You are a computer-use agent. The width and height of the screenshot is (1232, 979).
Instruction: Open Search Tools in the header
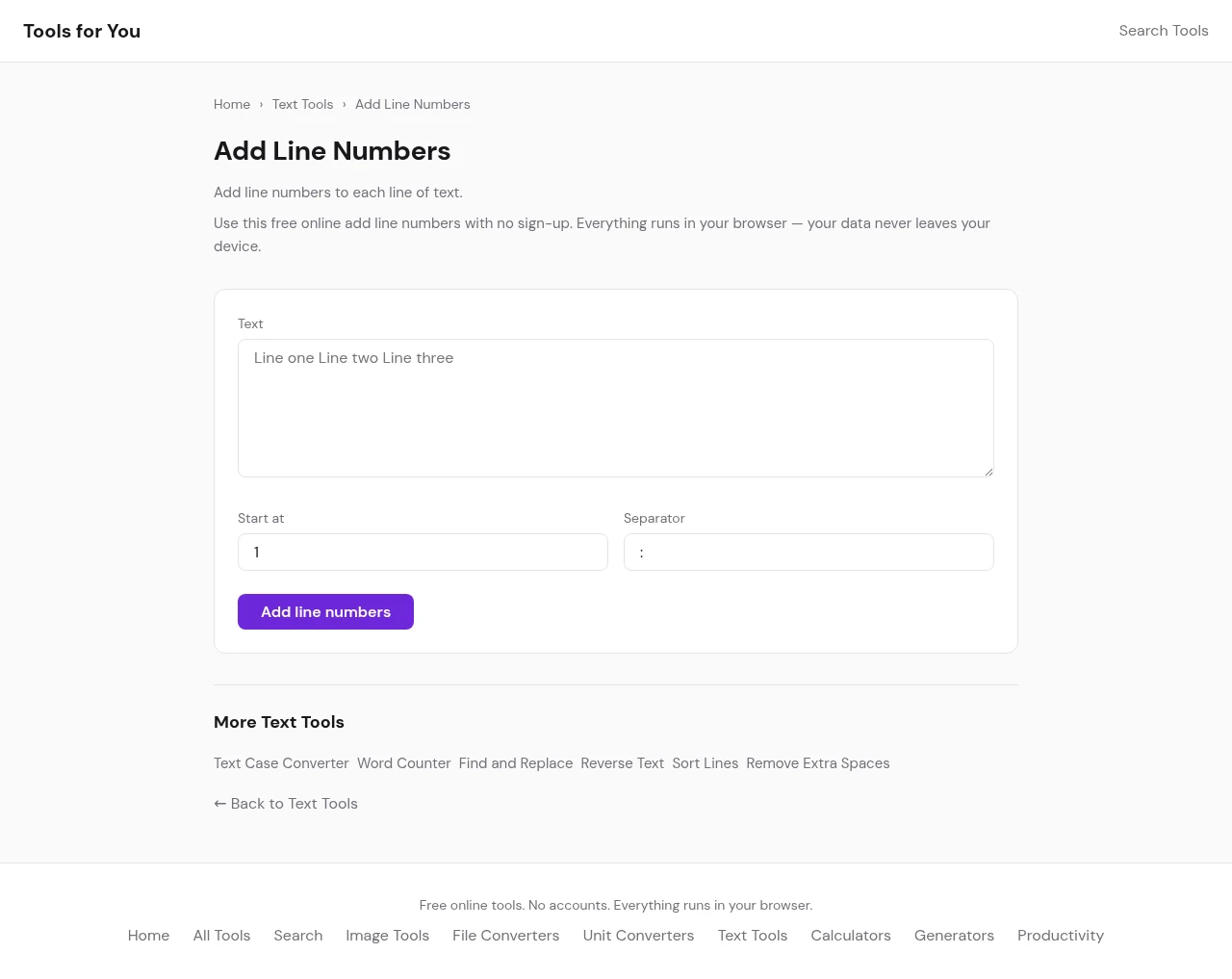pos(1163,31)
